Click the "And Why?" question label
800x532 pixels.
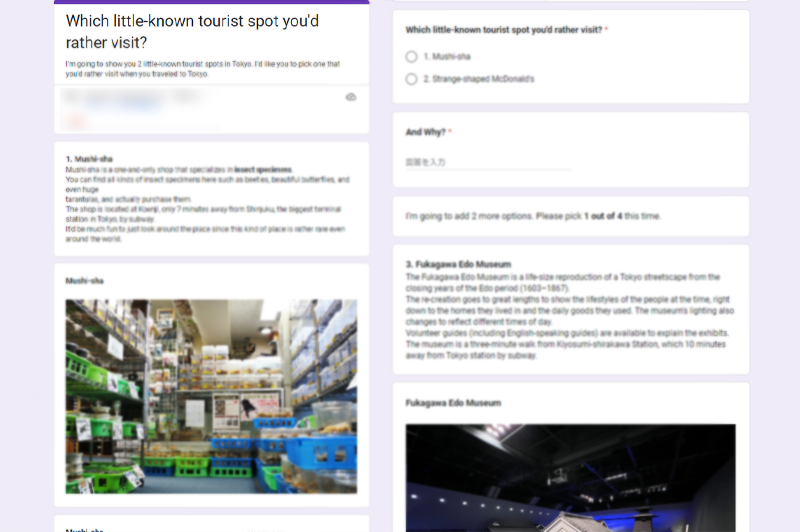pyautogui.click(x=426, y=132)
